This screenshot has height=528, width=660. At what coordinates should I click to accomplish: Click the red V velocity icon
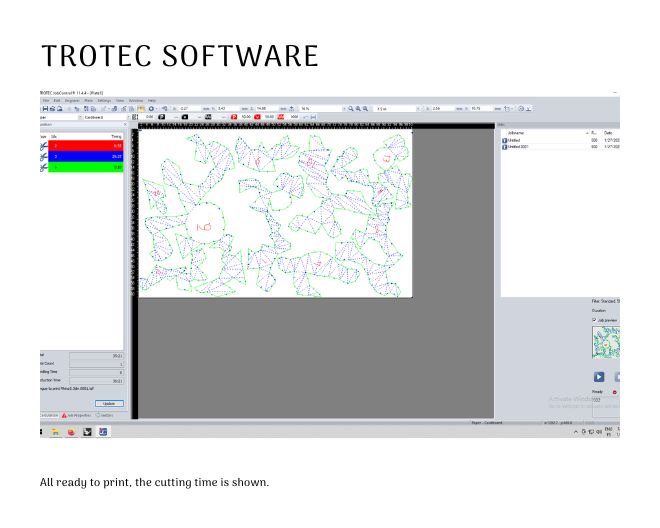[257, 117]
